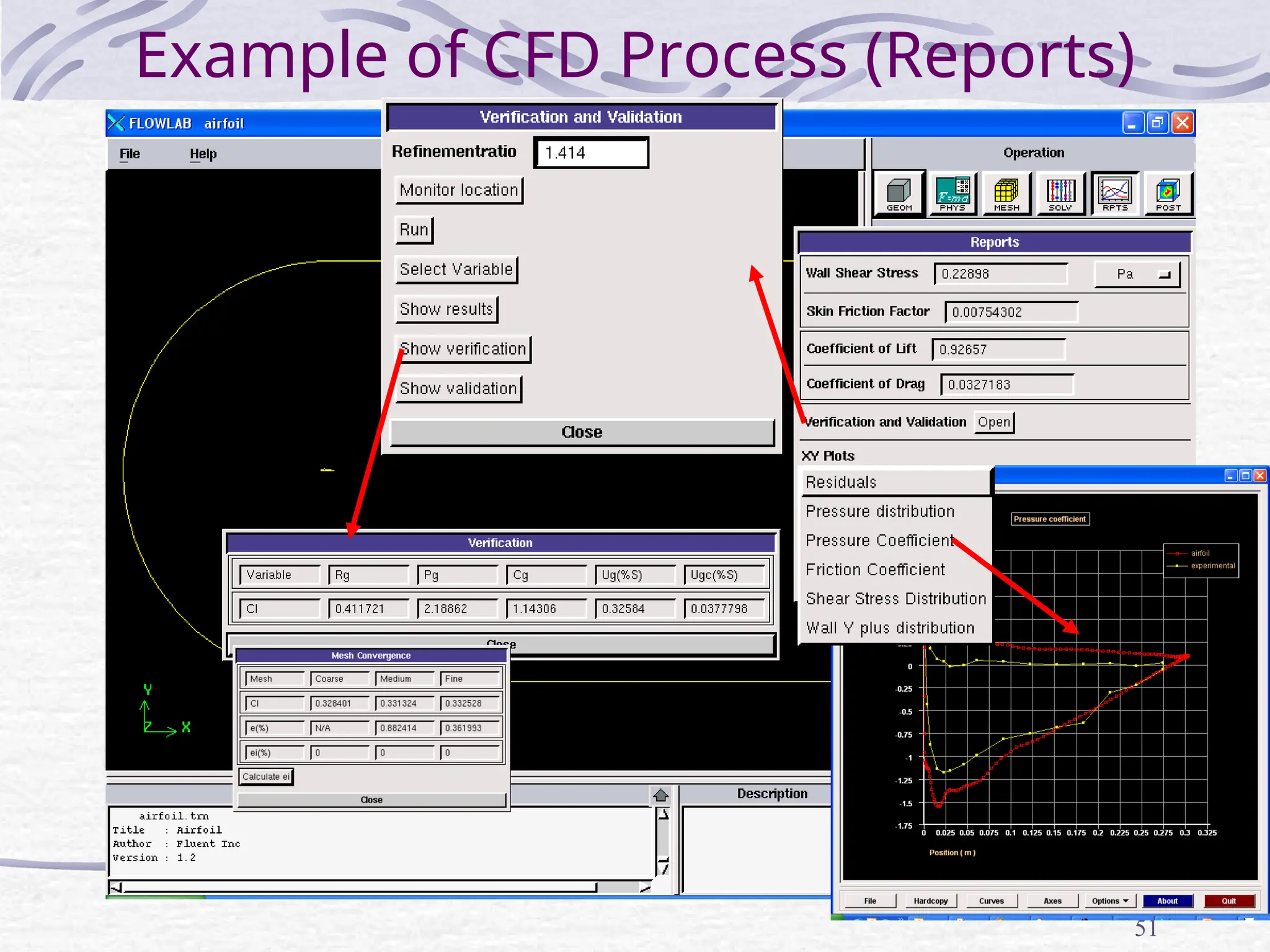This screenshot has height=952, width=1270.
Task: Click the Ug(%S) value 0.32584
Action: [x=635, y=609]
